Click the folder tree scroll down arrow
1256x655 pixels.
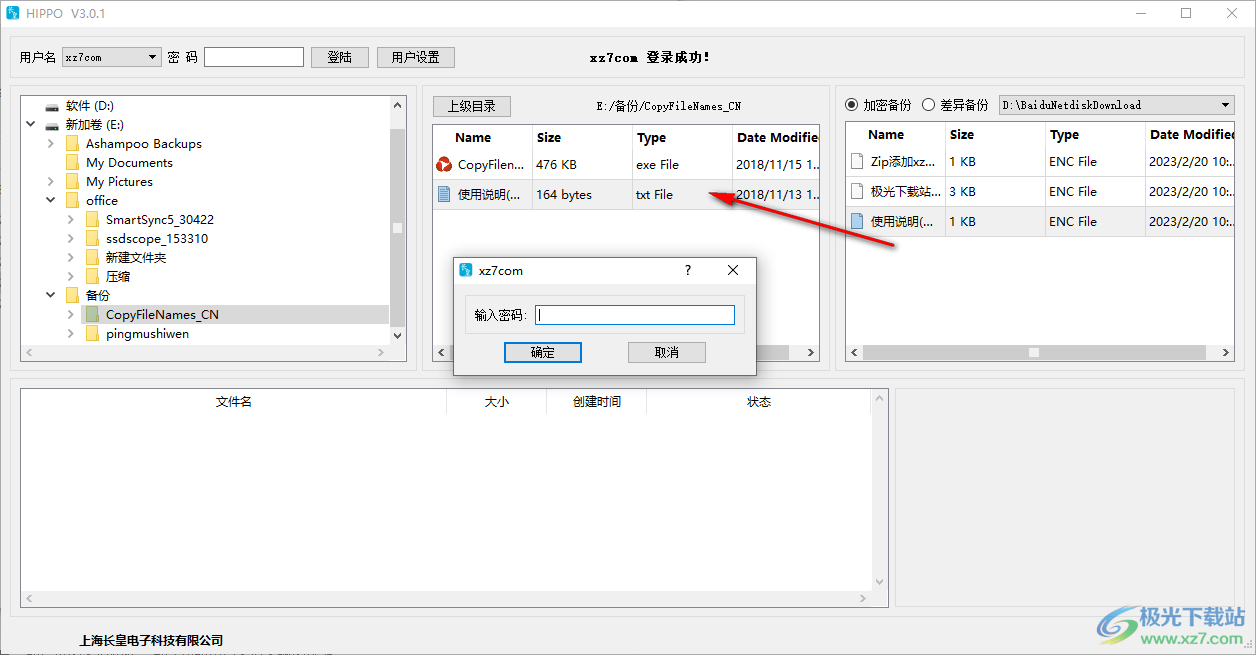397,337
